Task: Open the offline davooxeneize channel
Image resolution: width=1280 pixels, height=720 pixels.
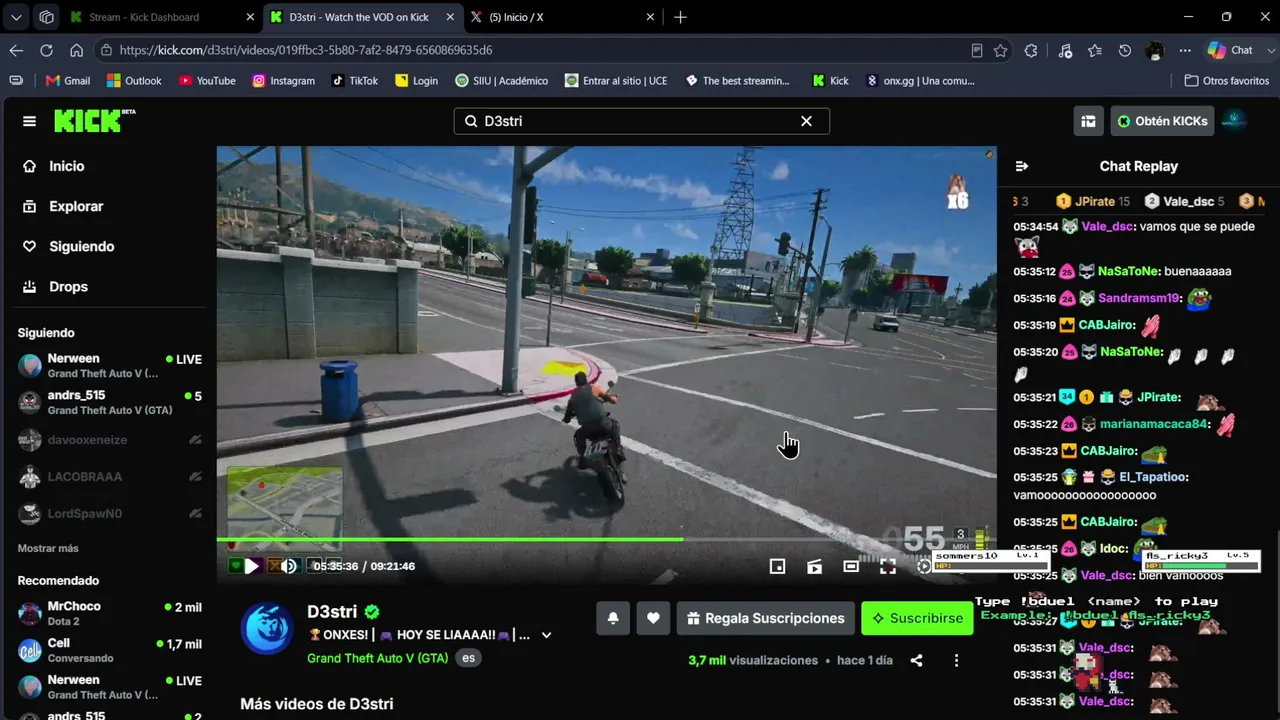Action: [x=109, y=440]
